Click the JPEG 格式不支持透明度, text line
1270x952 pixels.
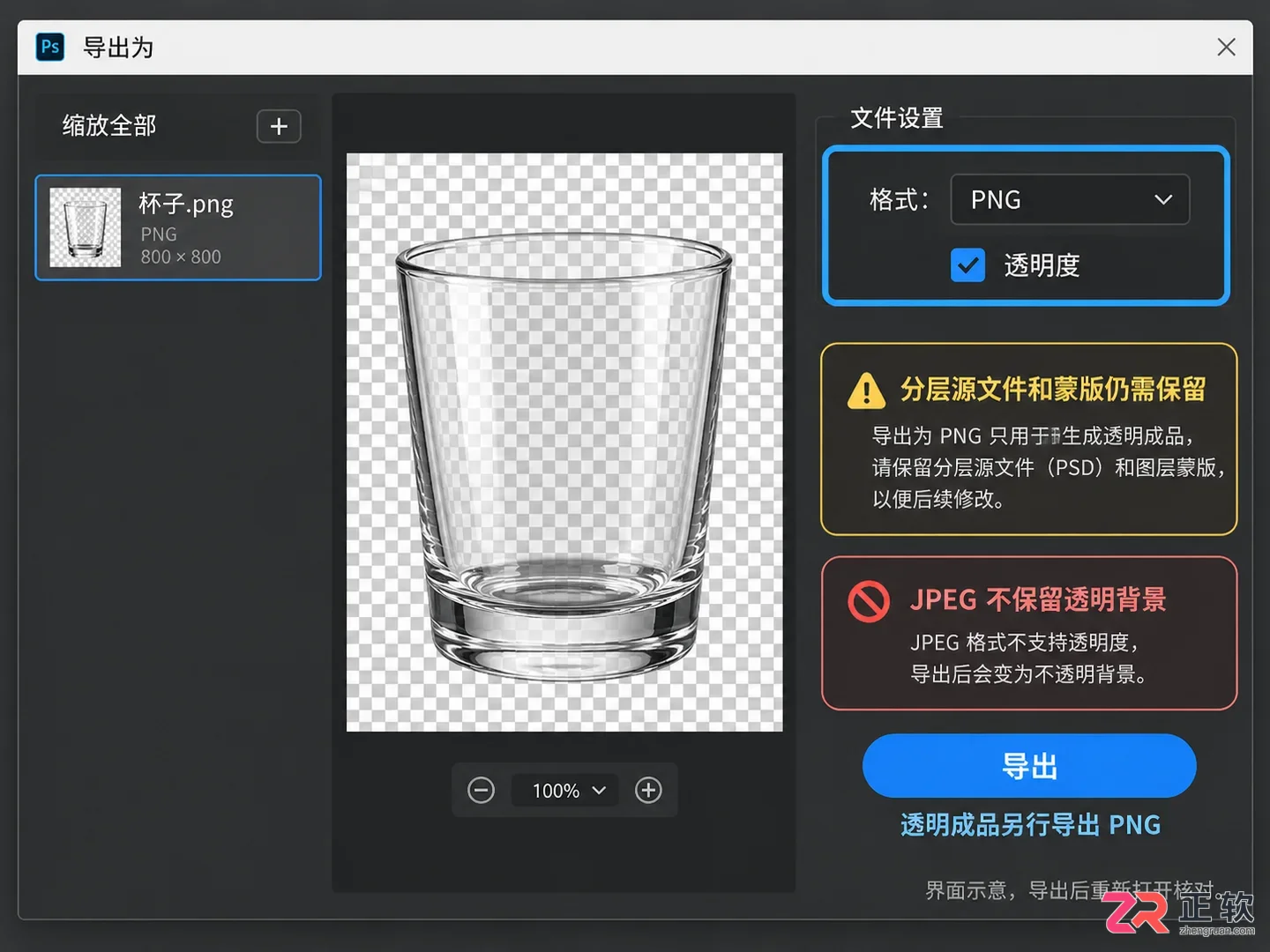(x=1025, y=643)
